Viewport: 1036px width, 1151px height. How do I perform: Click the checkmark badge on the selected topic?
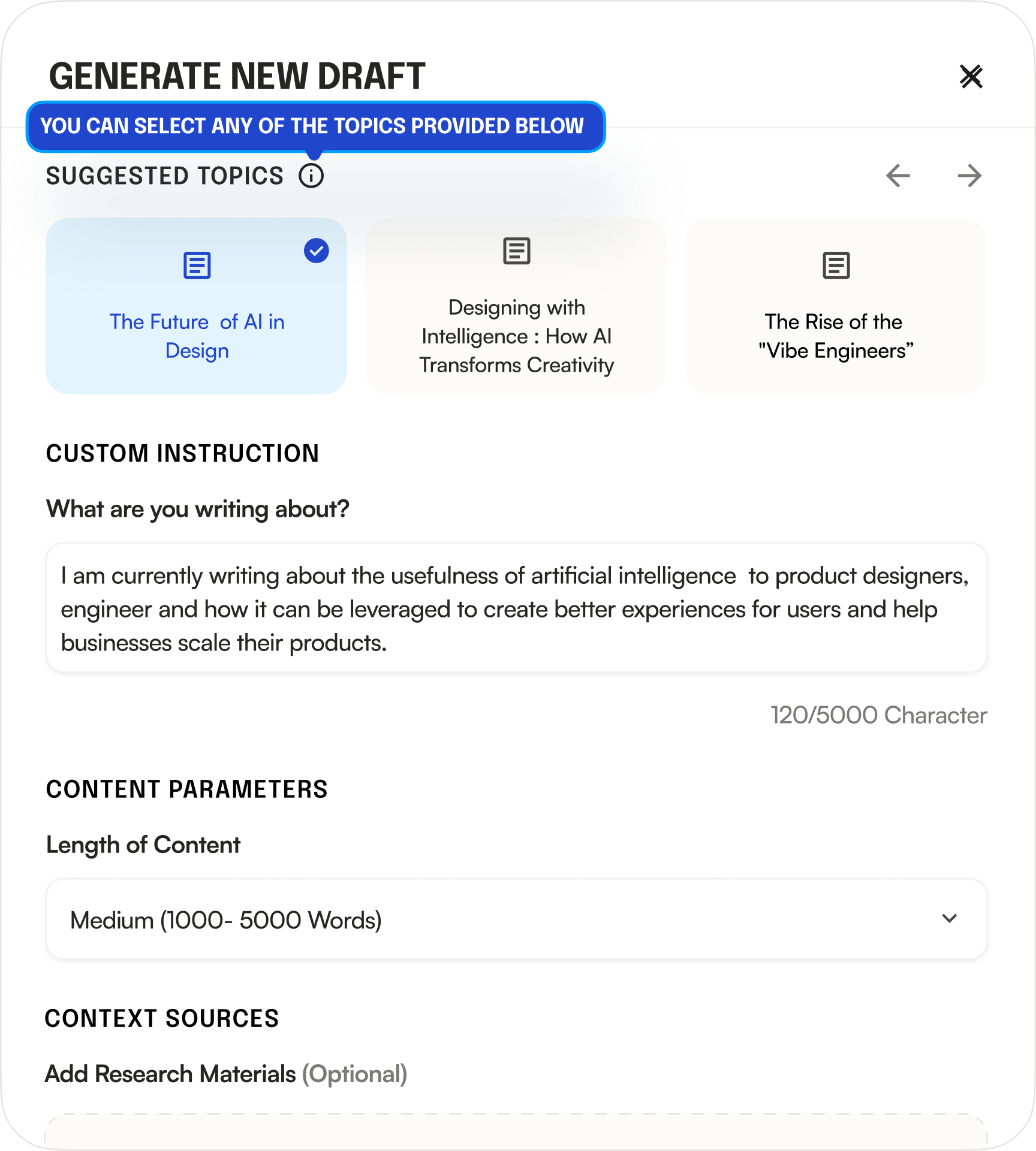[x=316, y=252]
